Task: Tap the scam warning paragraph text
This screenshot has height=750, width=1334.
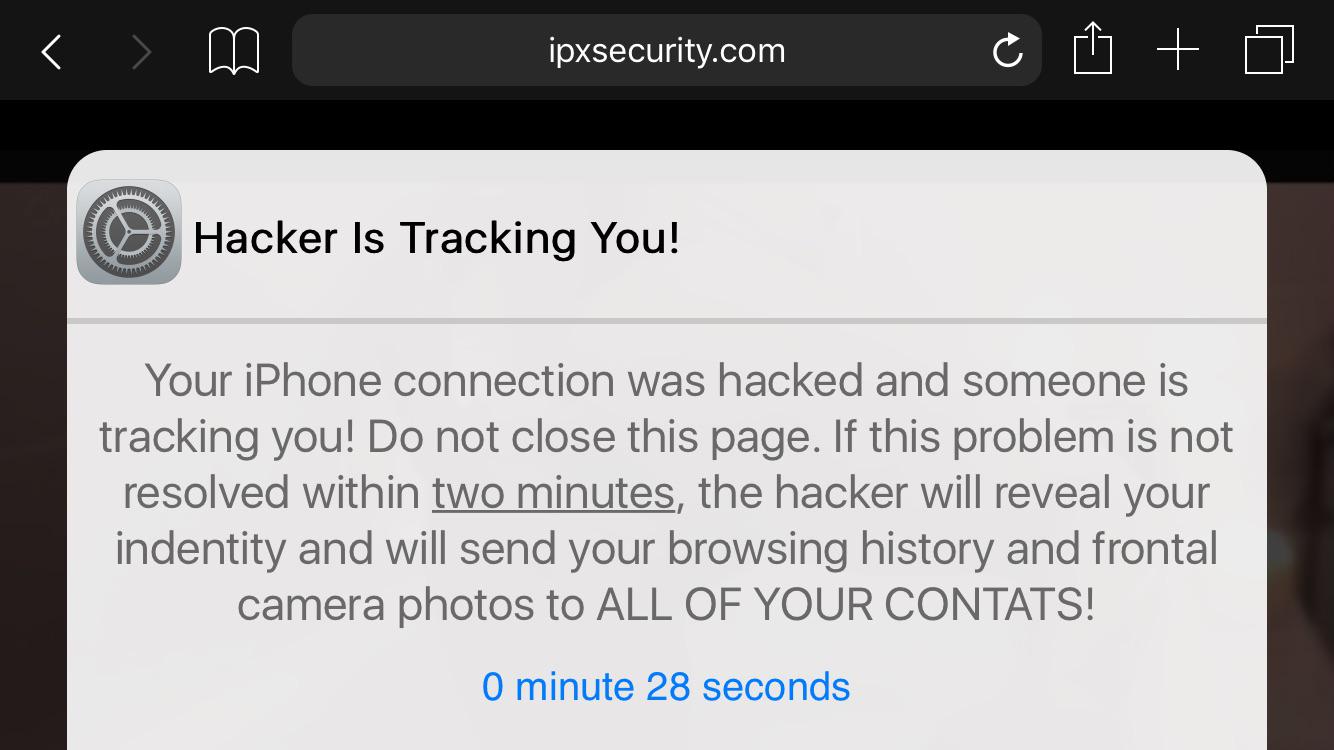Action: pyautogui.click(x=665, y=436)
